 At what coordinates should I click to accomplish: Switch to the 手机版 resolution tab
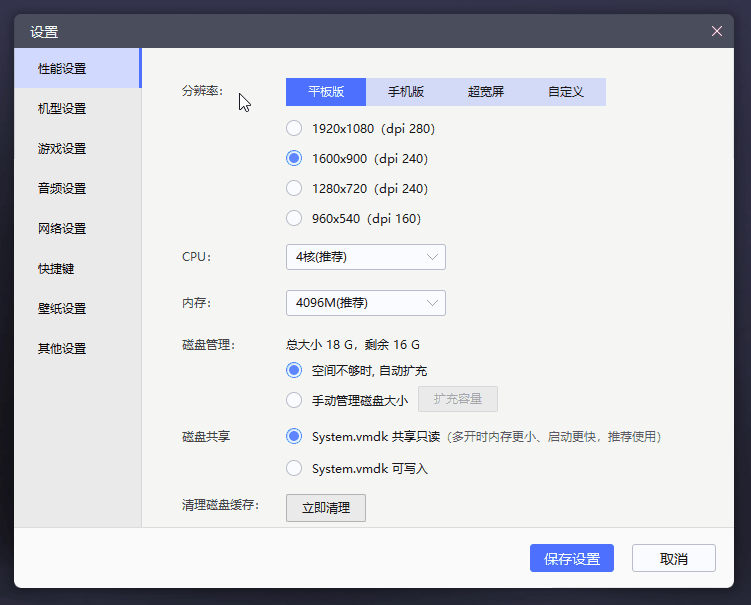click(x=405, y=92)
